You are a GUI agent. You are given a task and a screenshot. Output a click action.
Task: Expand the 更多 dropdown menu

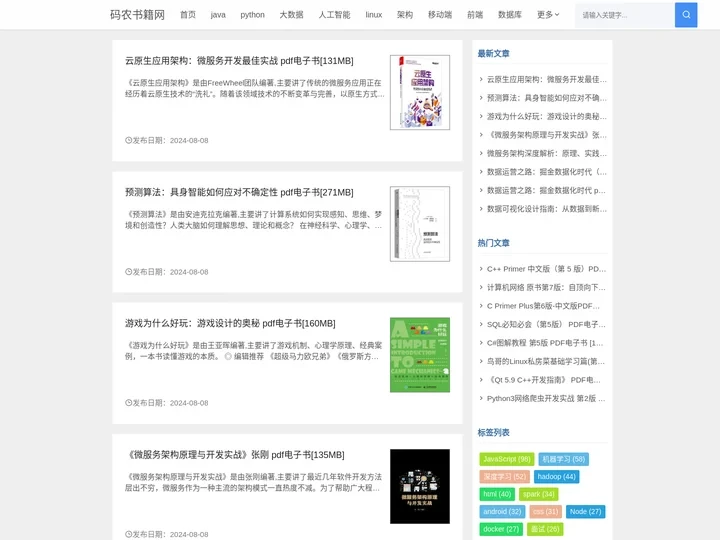548,15
